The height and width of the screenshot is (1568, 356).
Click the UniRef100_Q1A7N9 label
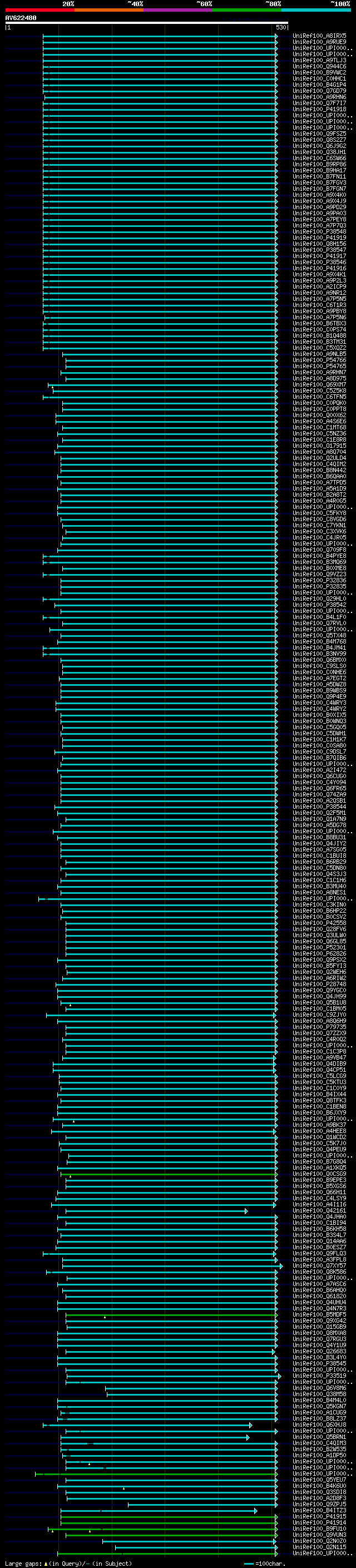(x=319, y=819)
